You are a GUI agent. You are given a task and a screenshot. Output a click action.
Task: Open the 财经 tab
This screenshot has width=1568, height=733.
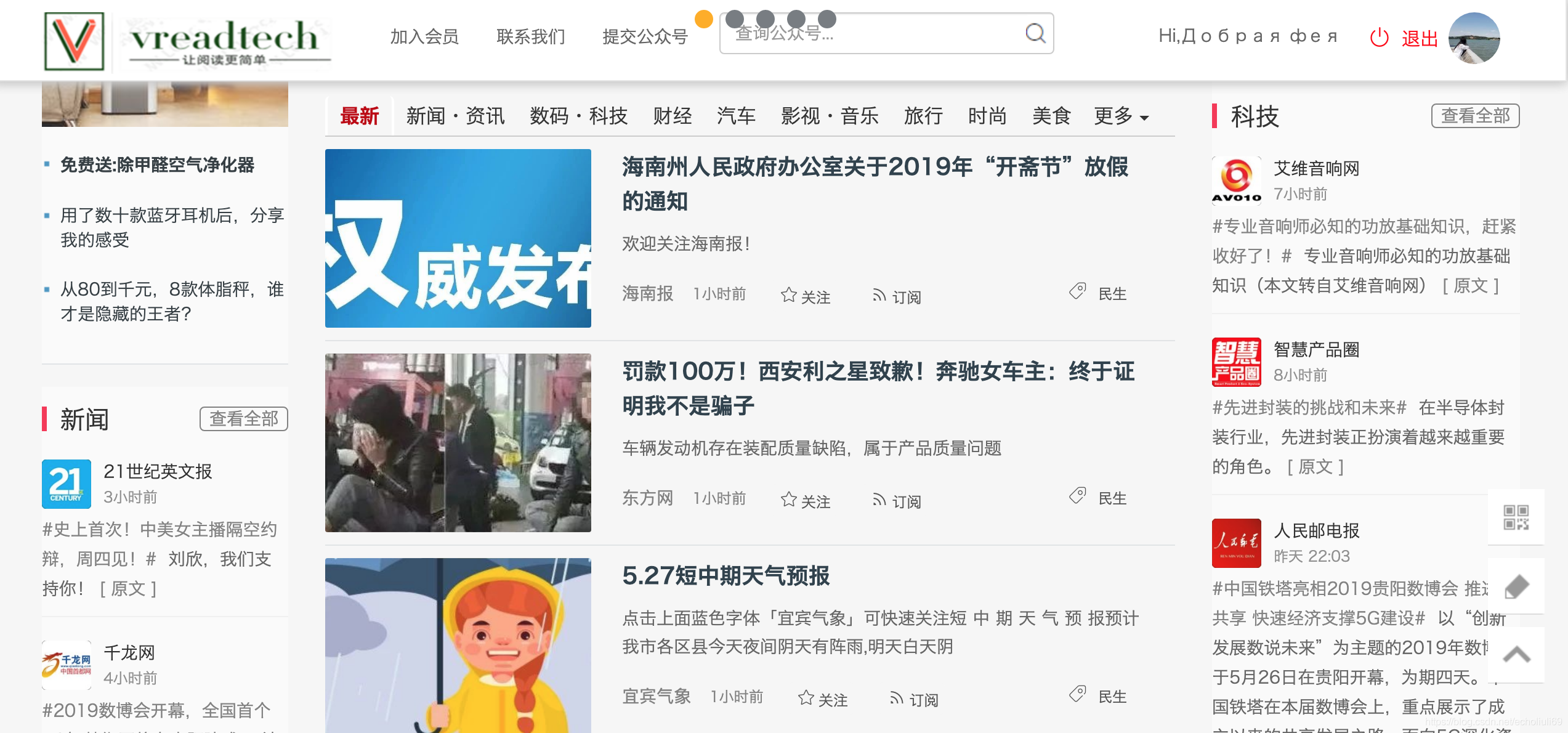click(x=672, y=116)
